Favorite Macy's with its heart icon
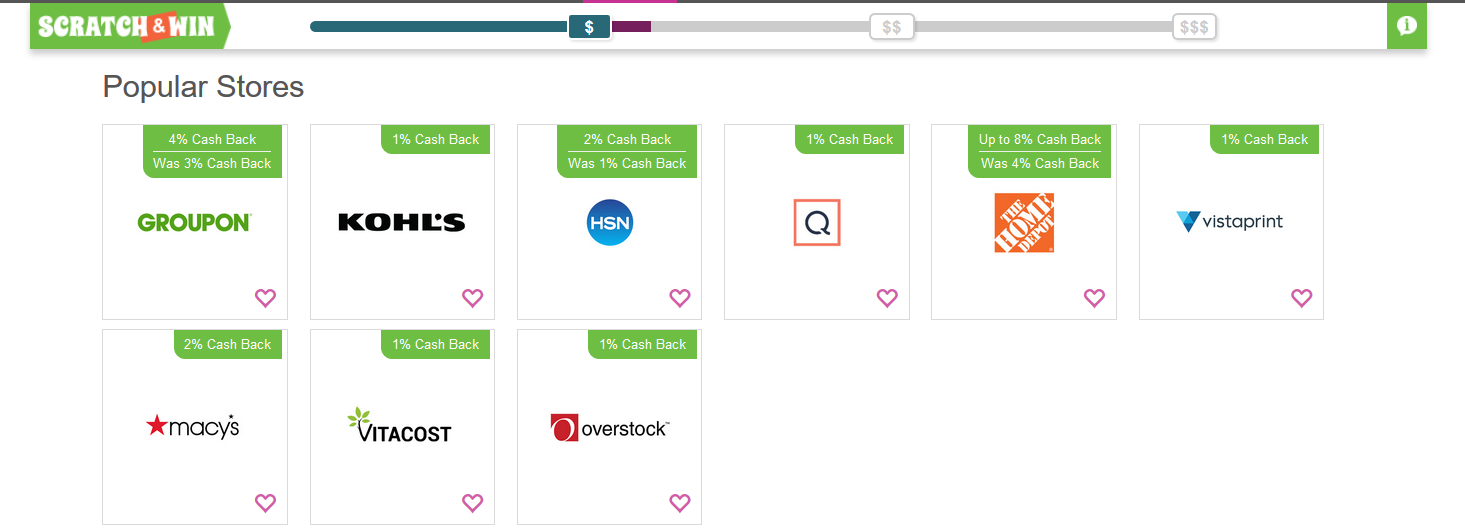Image resolution: width=1465 pixels, height=529 pixels. coord(265,503)
